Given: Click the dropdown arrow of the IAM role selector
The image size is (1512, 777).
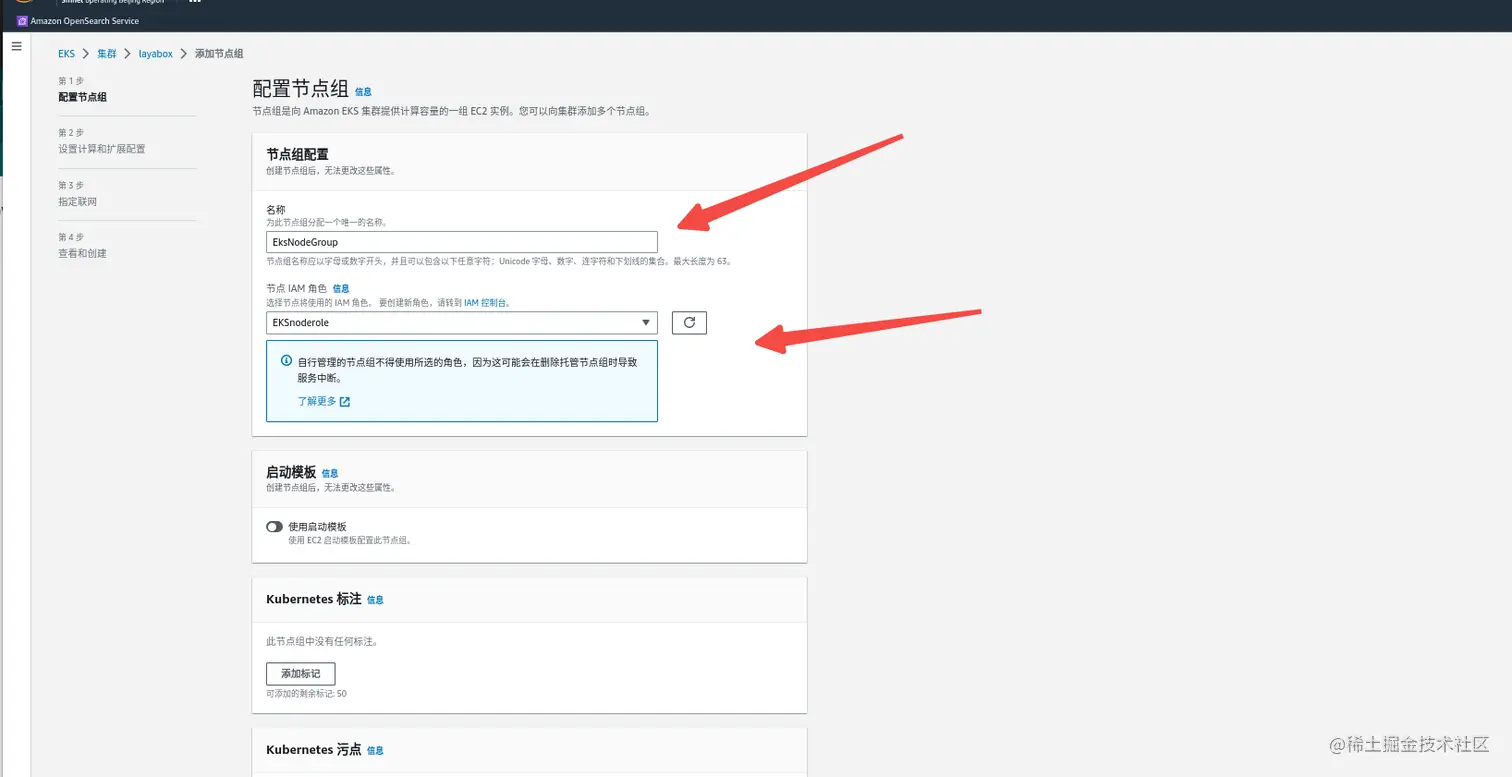Looking at the screenshot, I should (x=646, y=322).
